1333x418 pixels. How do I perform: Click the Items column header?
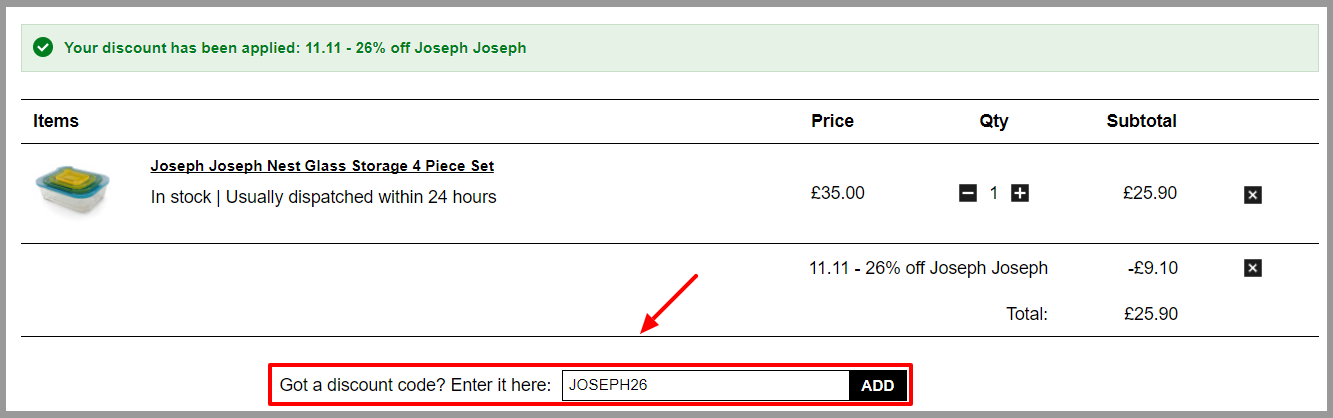(56, 121)
